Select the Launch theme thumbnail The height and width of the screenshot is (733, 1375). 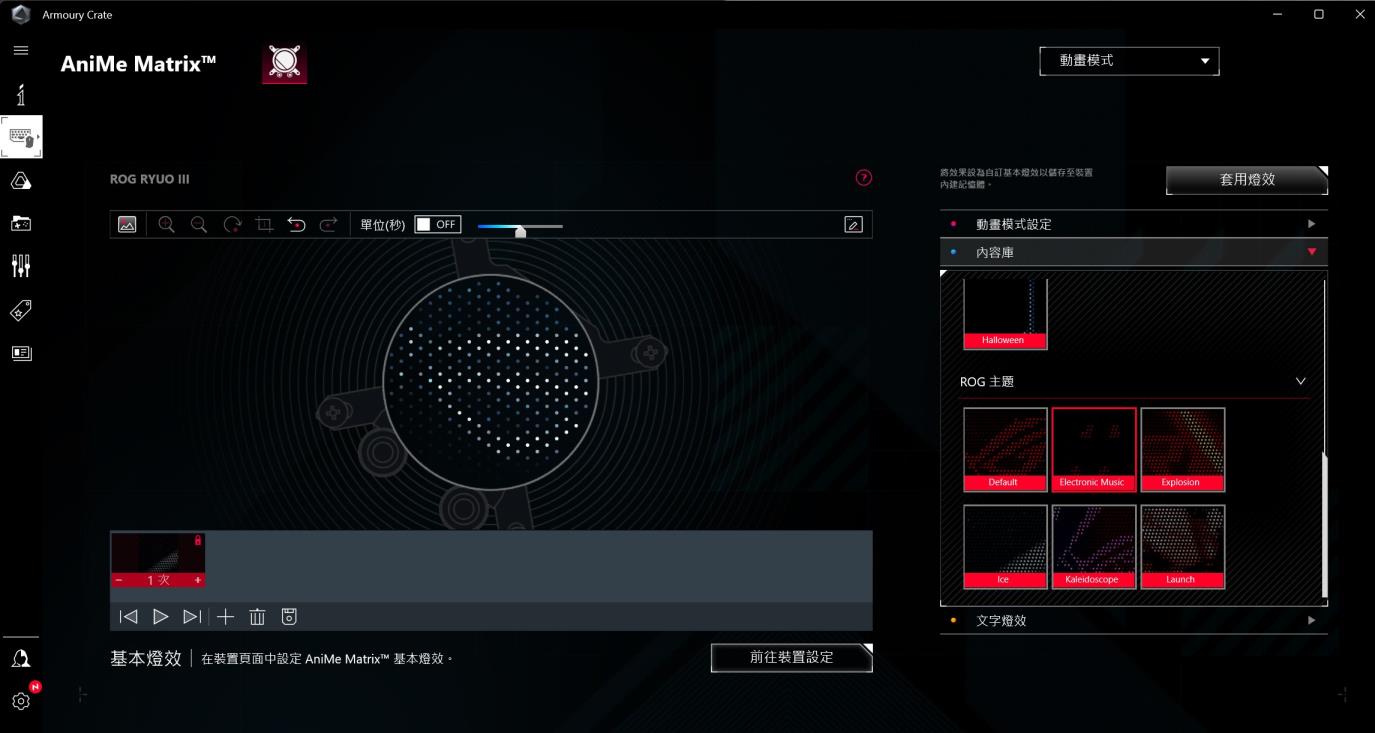pos(1182,547)
